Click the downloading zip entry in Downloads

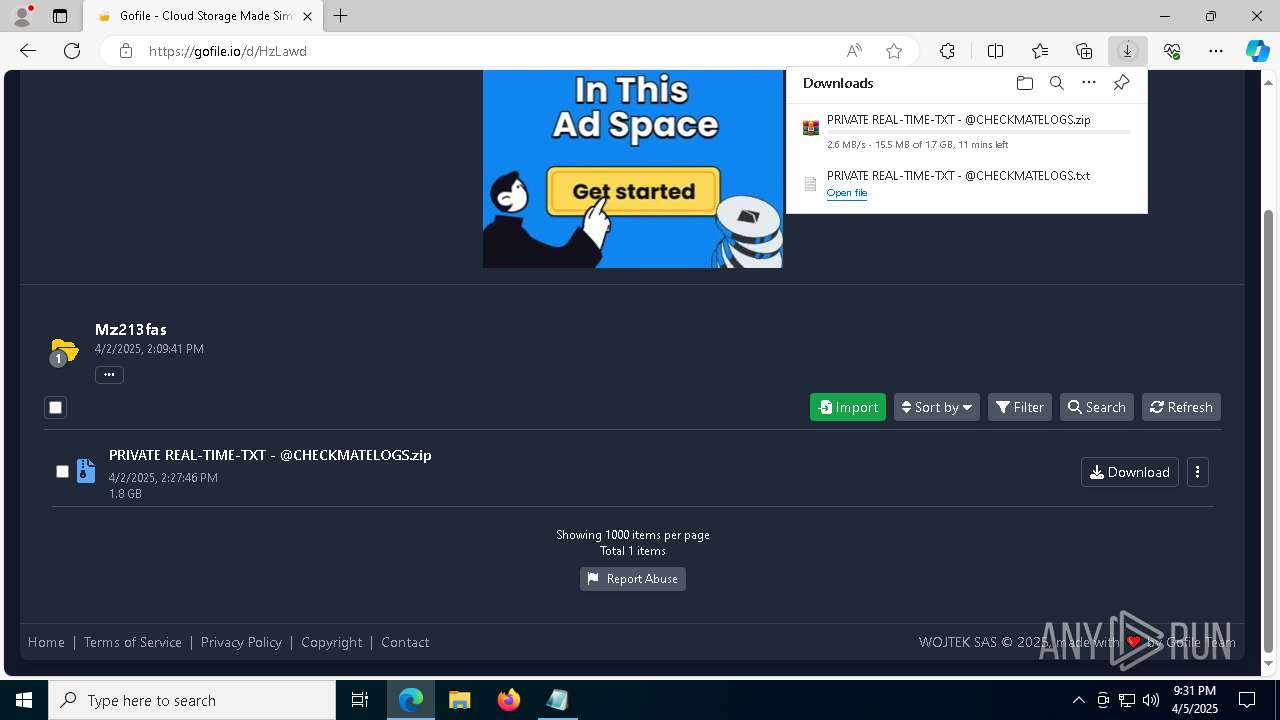coord(967,131)
